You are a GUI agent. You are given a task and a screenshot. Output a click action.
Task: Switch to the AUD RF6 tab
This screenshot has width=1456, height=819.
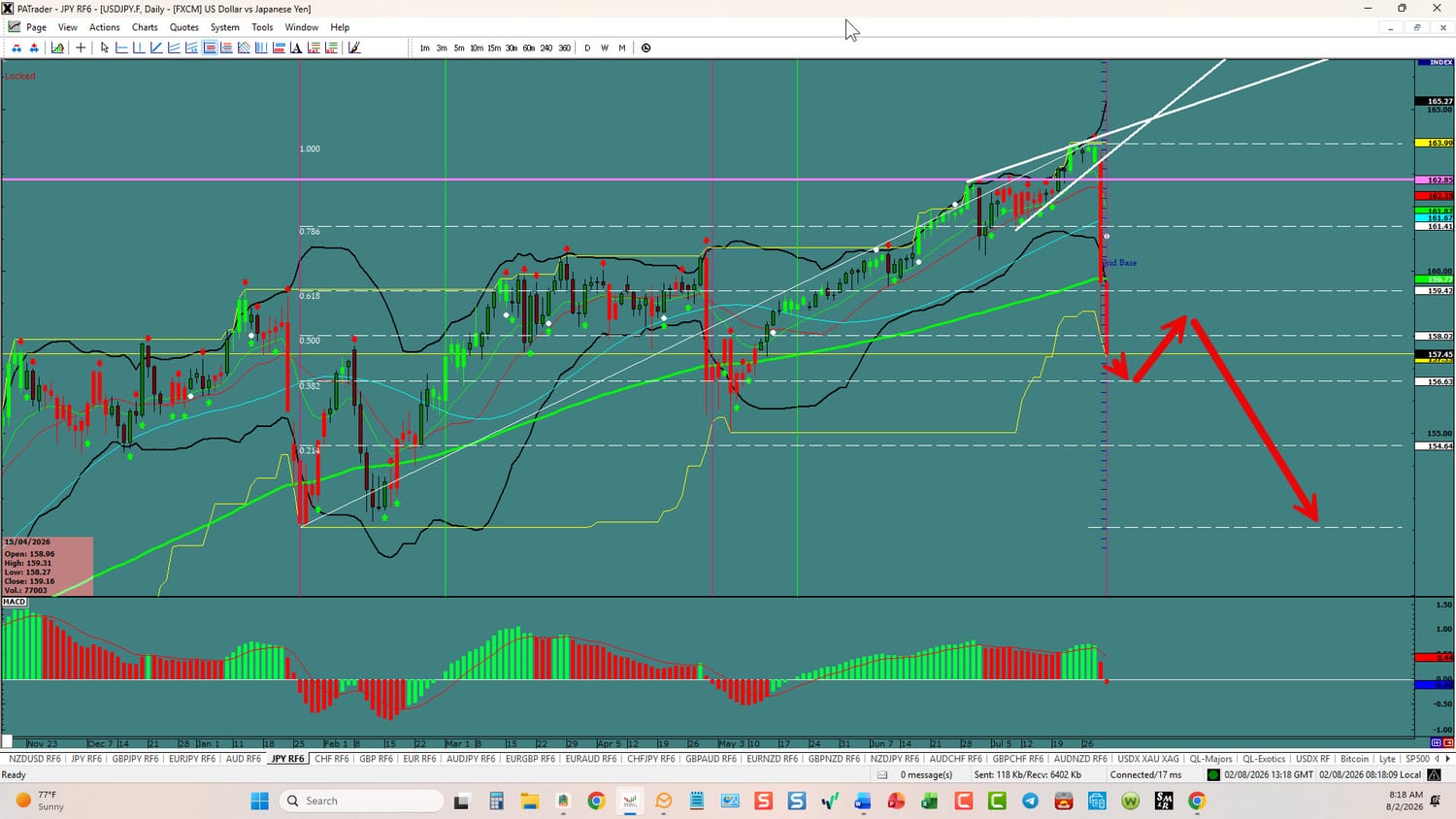point(244,759)
